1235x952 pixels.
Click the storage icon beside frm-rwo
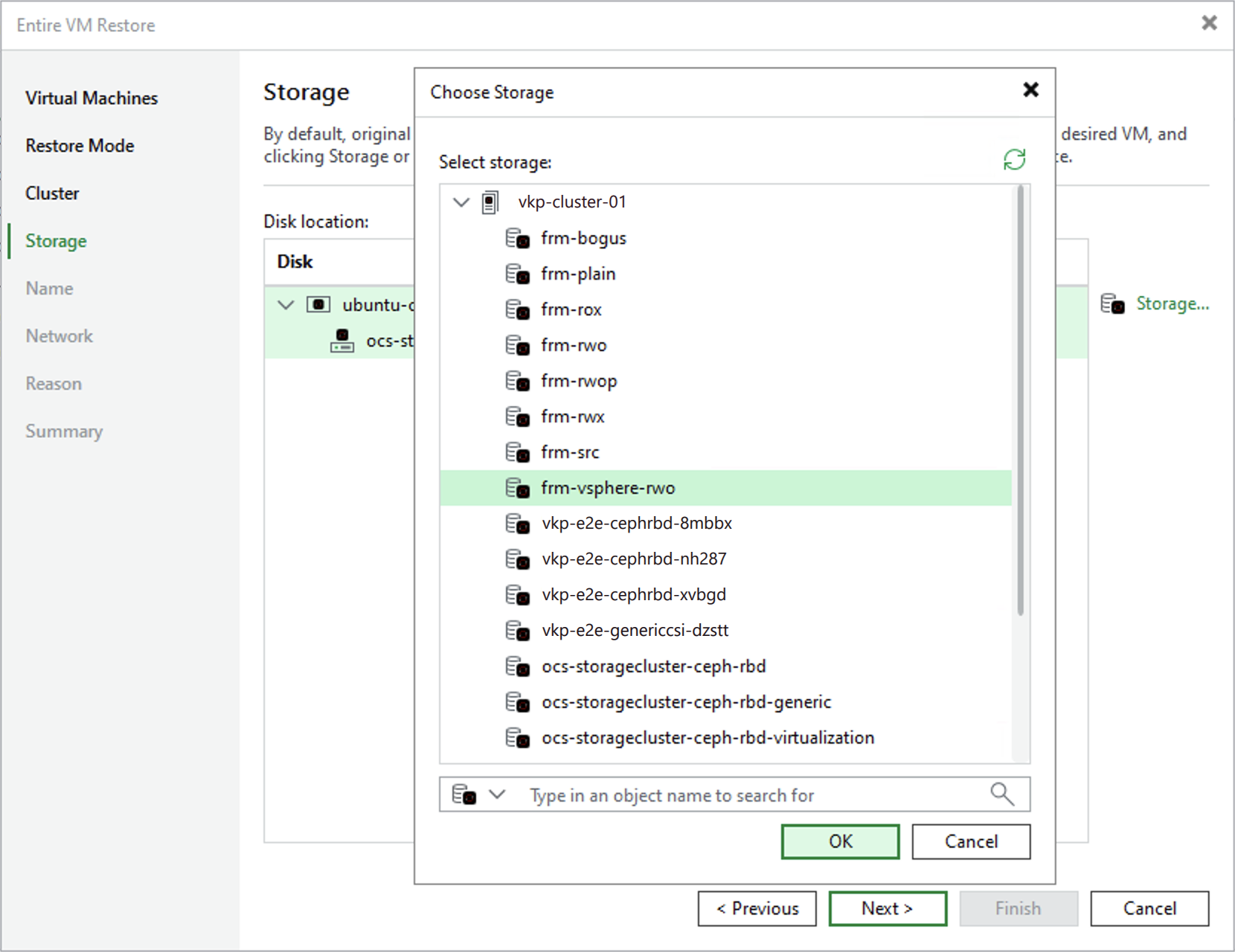(517, 346)
